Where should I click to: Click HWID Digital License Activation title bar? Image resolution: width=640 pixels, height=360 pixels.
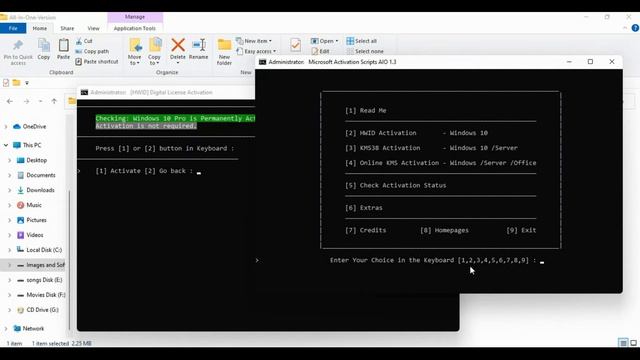166,92
